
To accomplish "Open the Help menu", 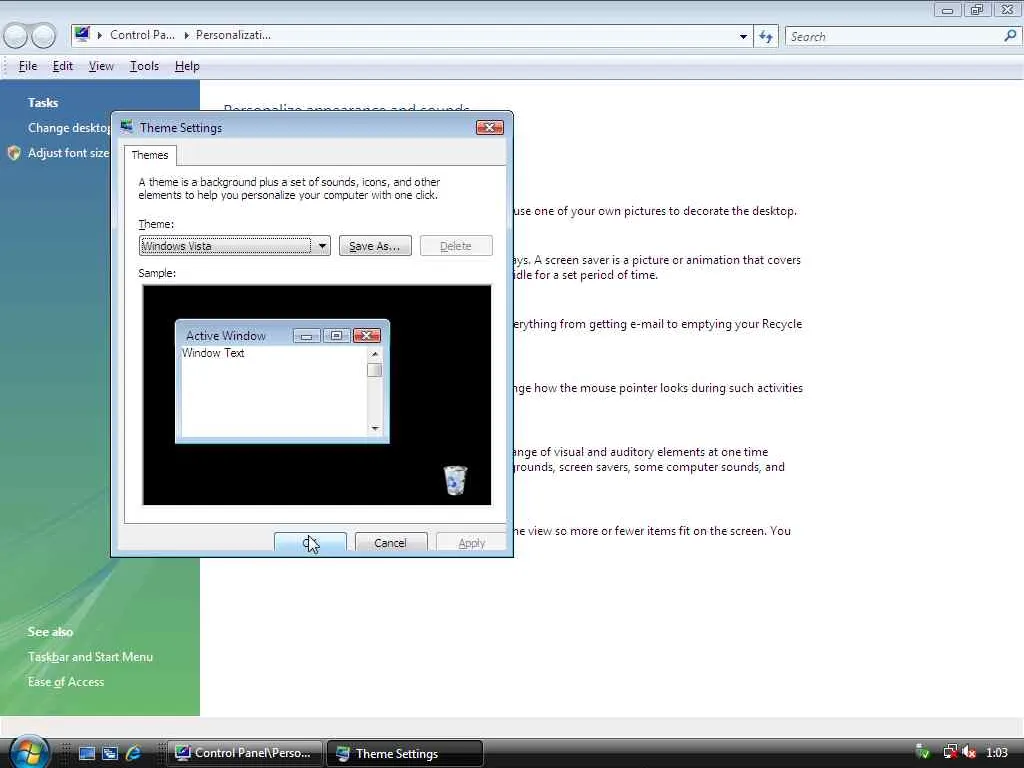I will click(x=187, y=66).
